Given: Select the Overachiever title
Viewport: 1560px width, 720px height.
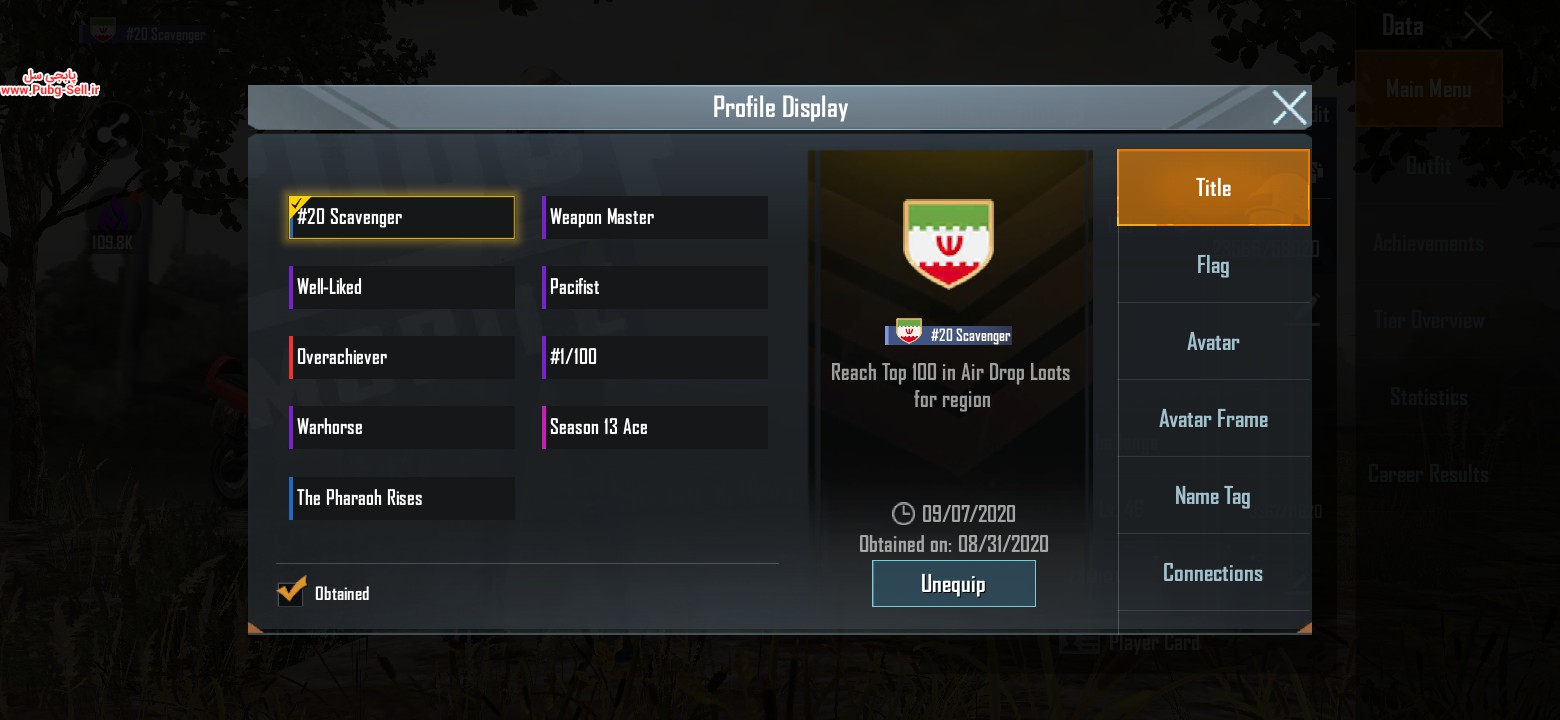Looking at the screenshot, I should (x=402, y=357).
